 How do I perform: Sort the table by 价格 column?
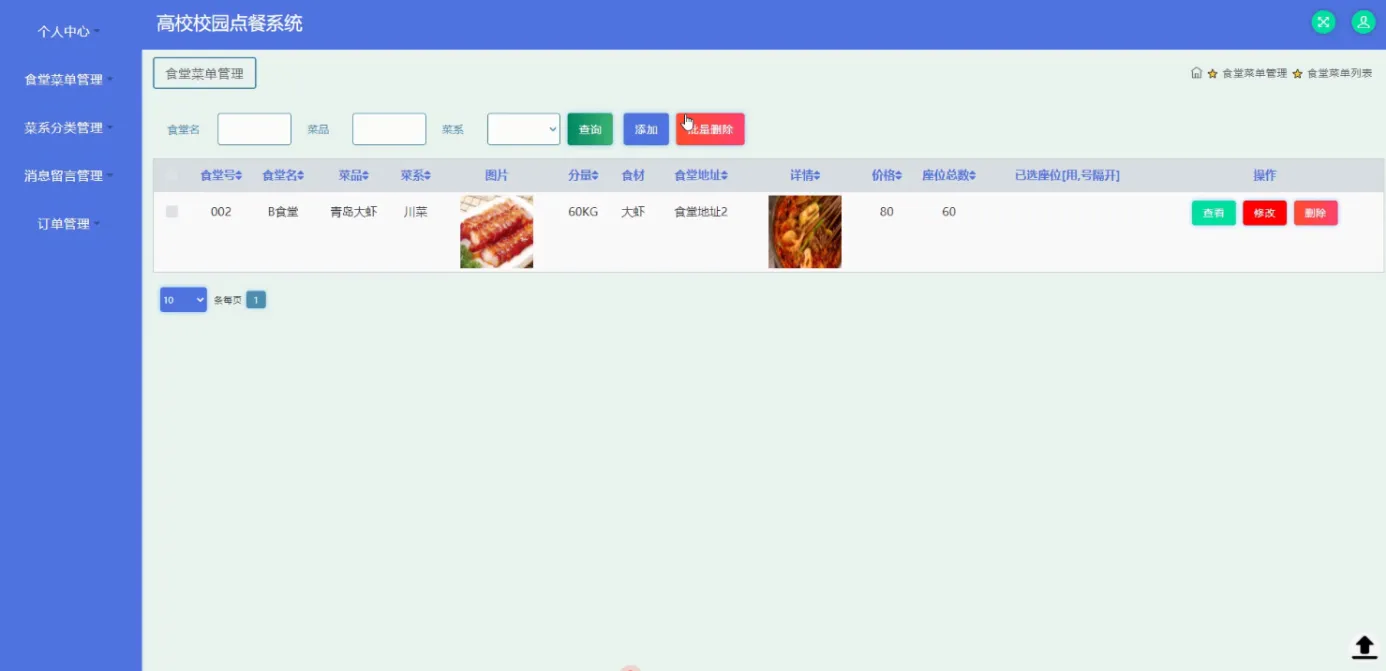[x=886, y=174]
